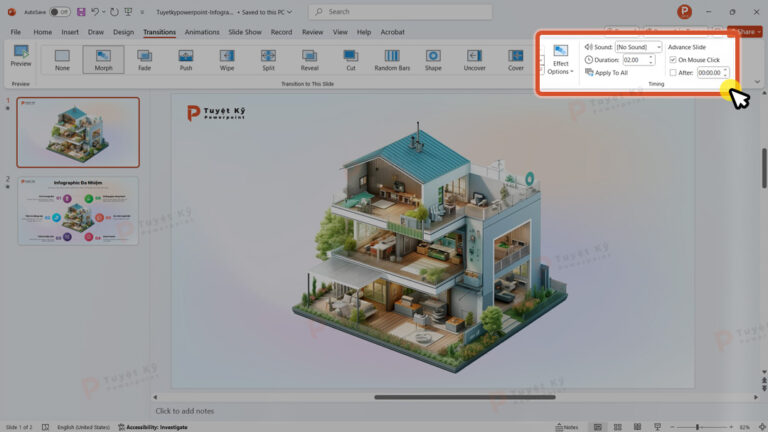The width and height of the screenshot is (768, 432).
Task: Click the horizontal scrollbar thumb
Action: [465, 397]
